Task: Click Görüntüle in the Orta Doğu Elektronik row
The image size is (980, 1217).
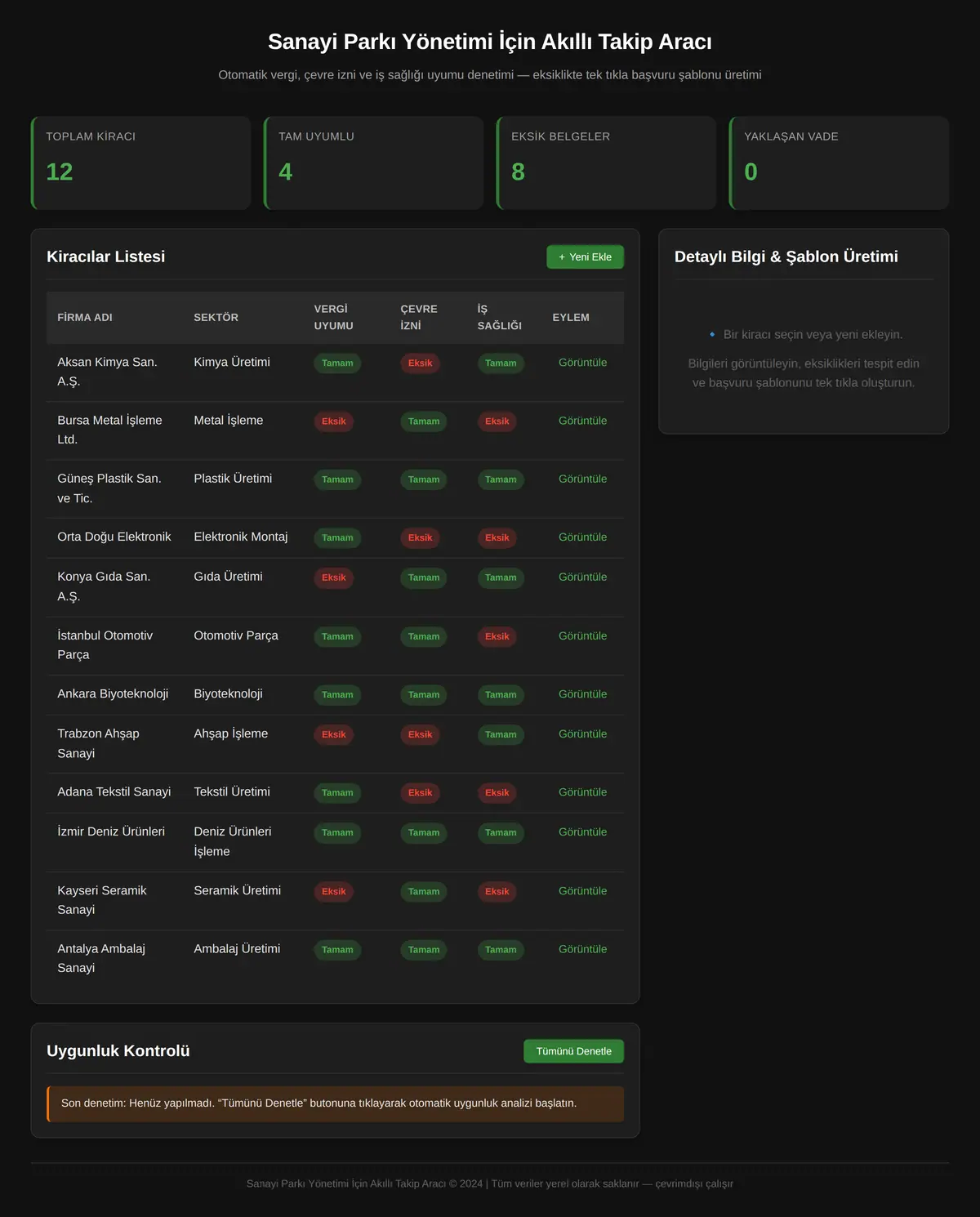Action: pyautogui.click(x=582, y=537)
